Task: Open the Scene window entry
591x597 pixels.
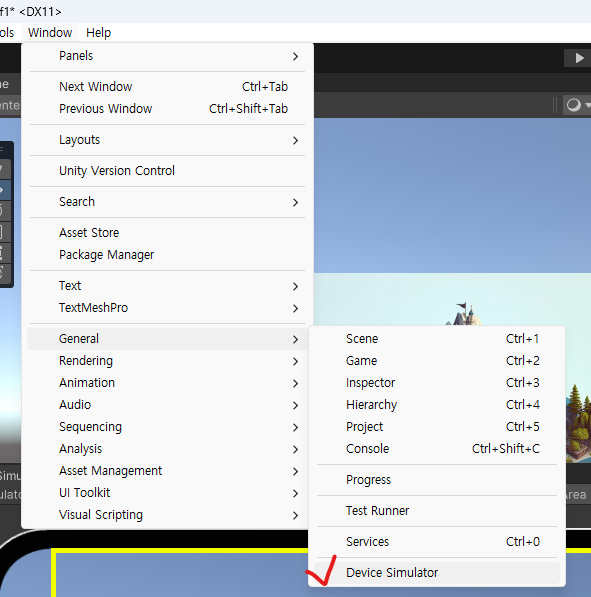Action: (x=437, y=339)
